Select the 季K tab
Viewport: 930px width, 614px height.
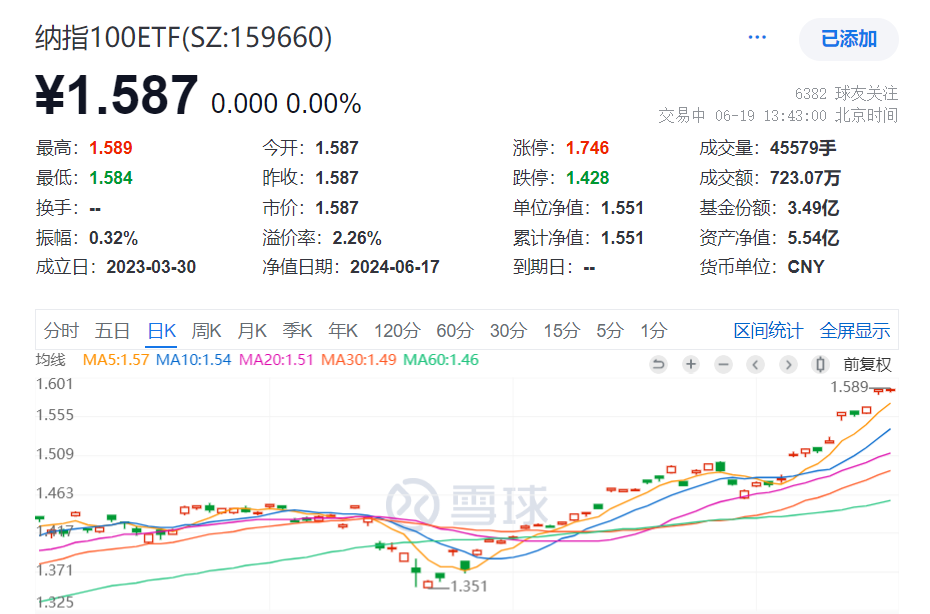click(297, 330)
